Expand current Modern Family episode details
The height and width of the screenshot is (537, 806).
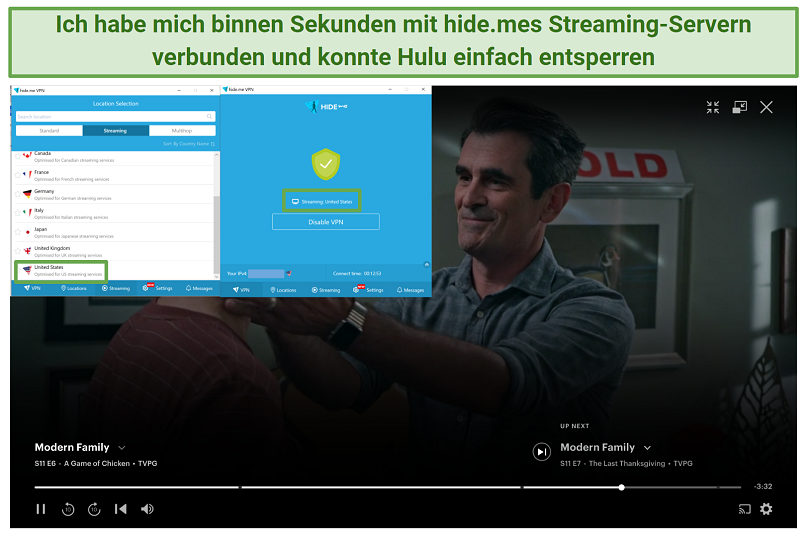[x=122, y=448]
